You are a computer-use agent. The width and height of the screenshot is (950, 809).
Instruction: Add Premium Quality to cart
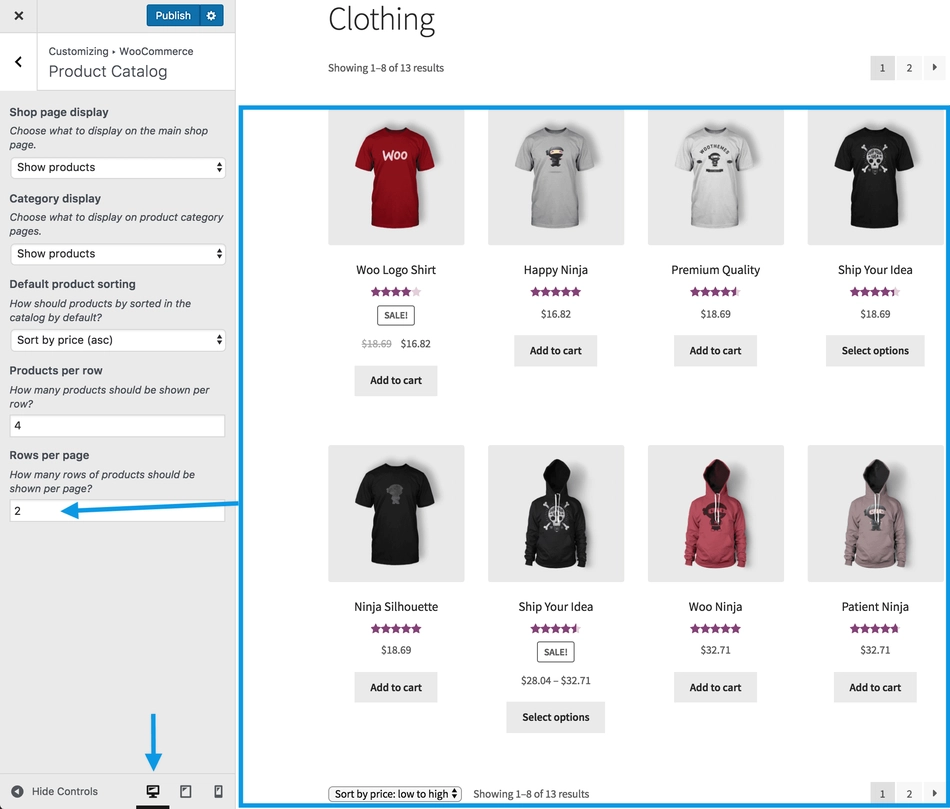pyautogui.click(x=716, y=351)
